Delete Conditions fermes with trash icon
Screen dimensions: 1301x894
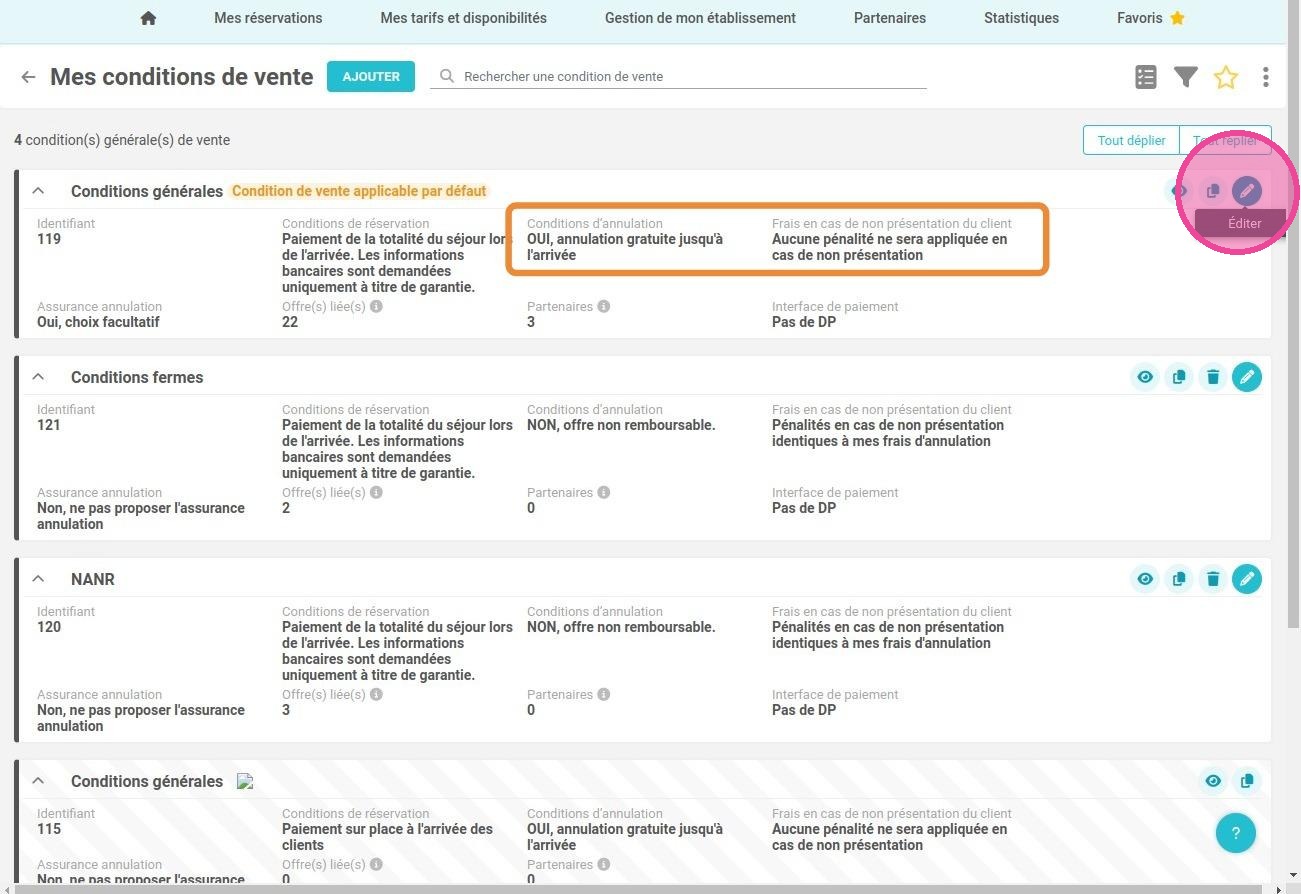[1213, 377]
